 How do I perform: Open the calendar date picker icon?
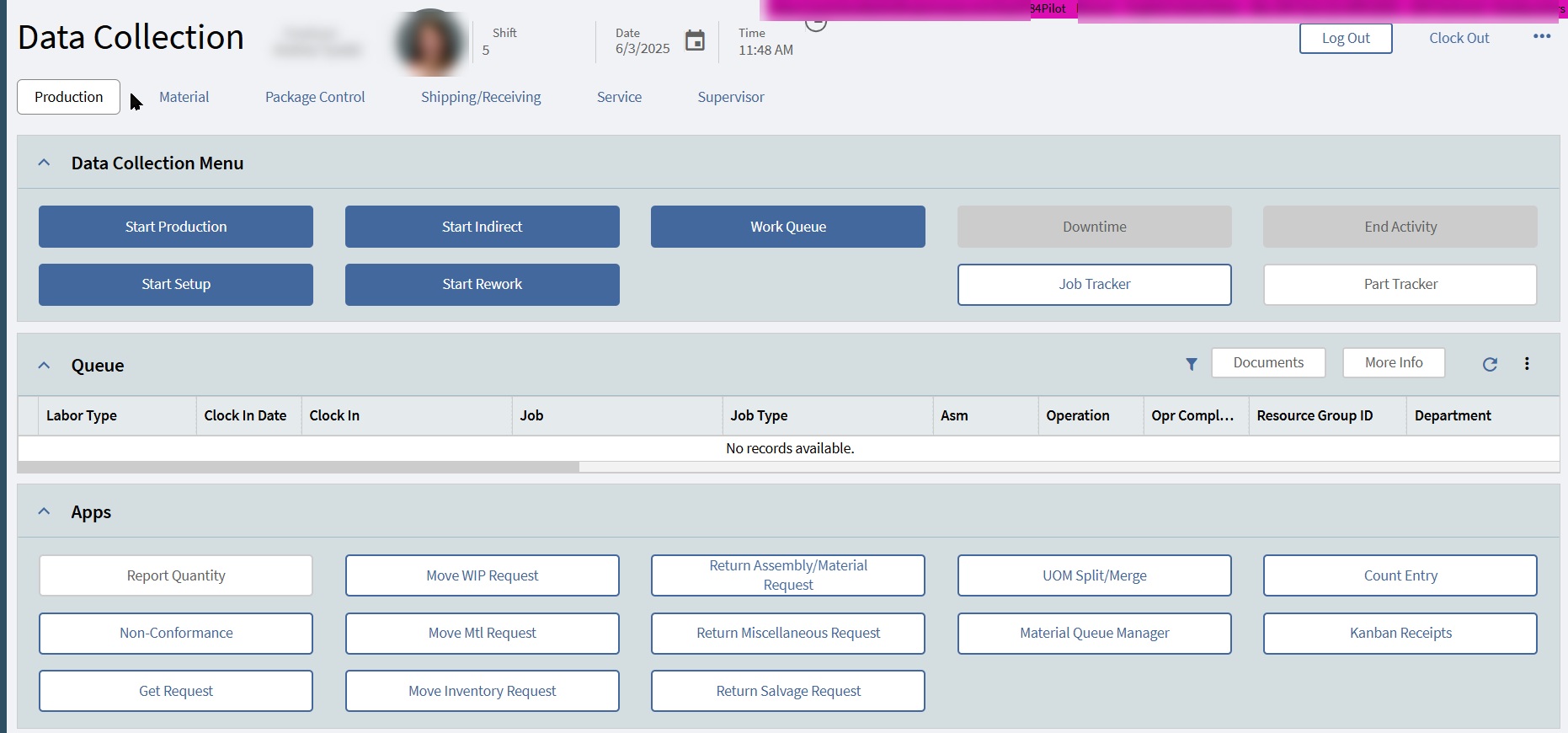(x=695, y=40)
